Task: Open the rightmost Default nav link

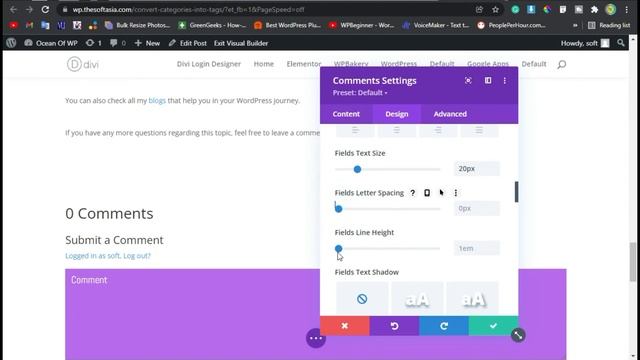Action: pyautogui.click(x=534, y=64)
